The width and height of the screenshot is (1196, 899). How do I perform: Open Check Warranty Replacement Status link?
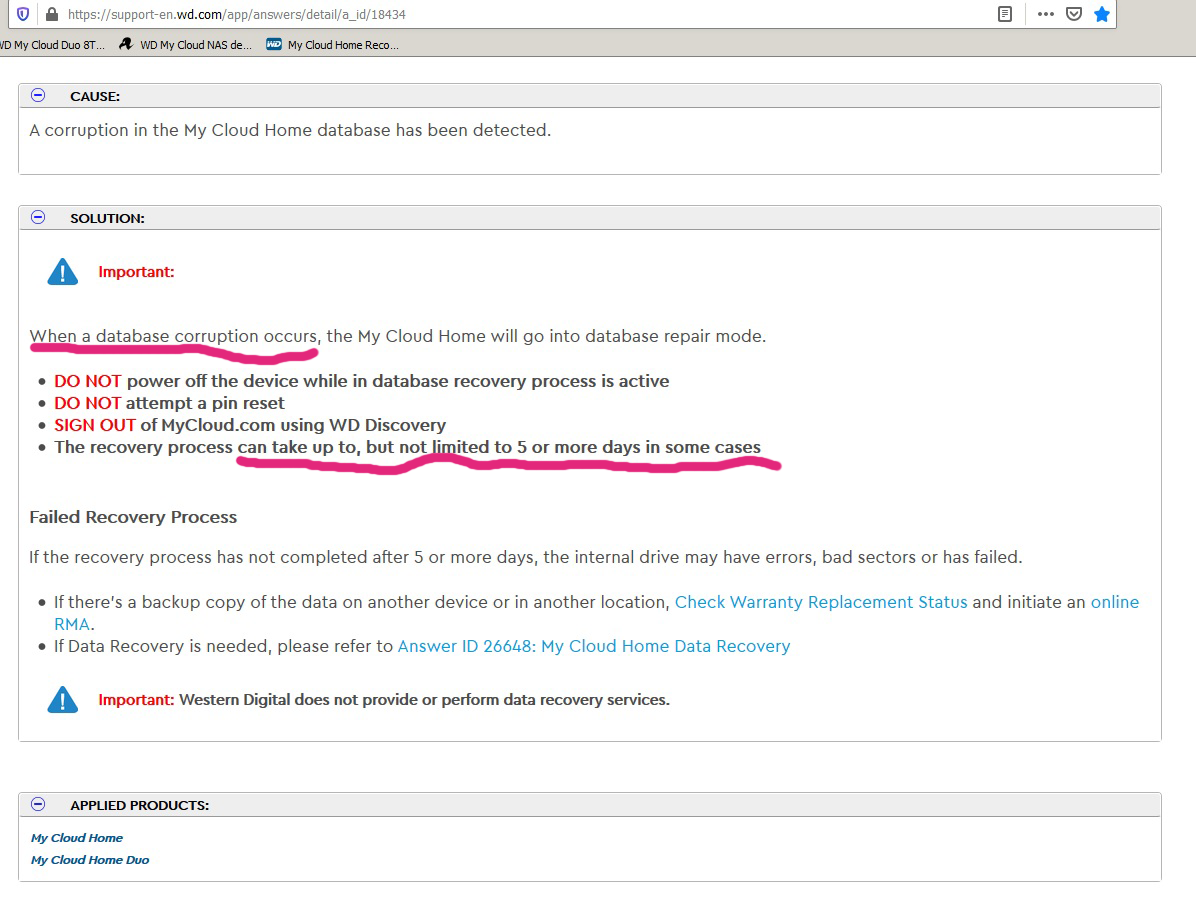tap(821, 602)
